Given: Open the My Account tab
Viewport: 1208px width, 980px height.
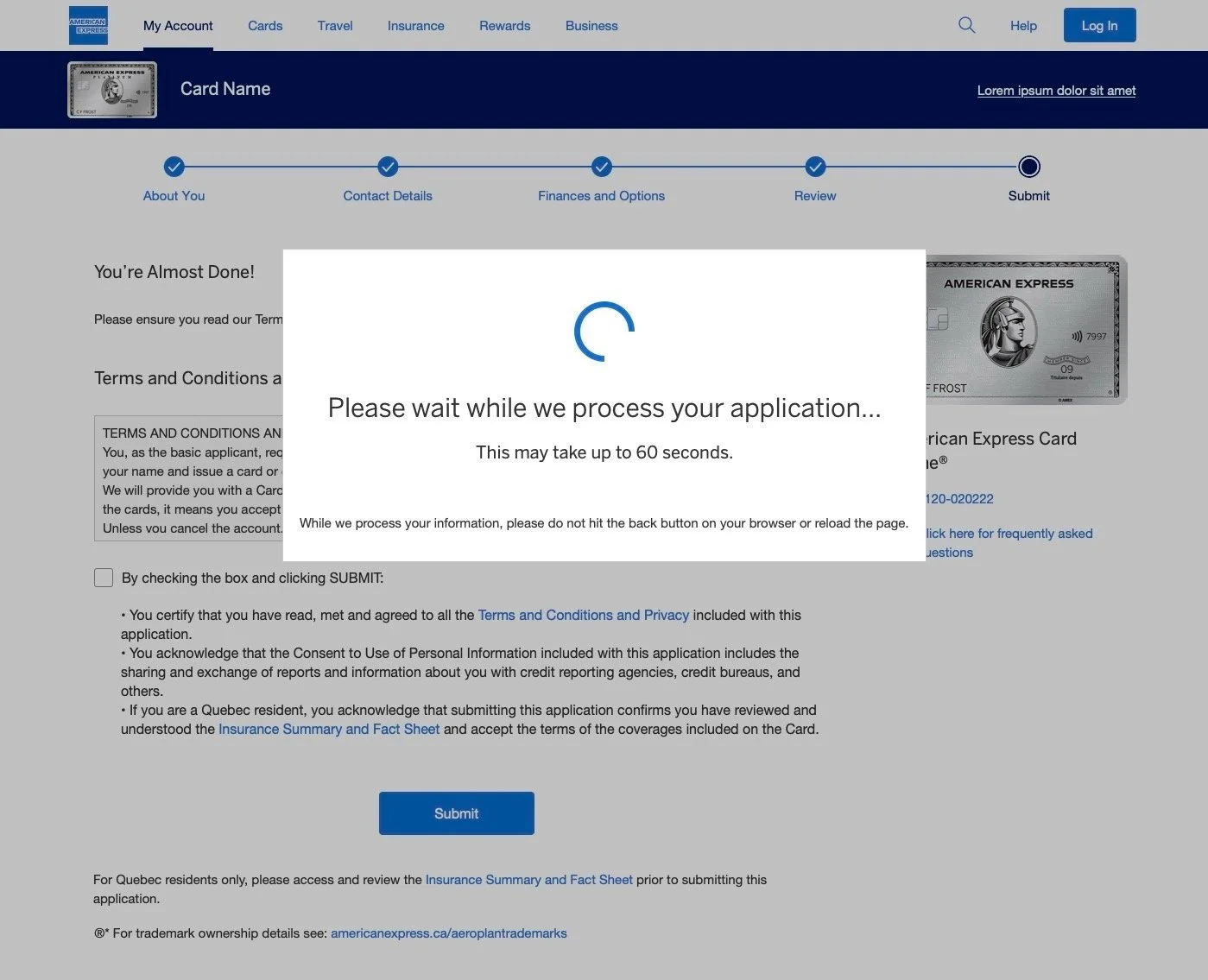Looking at the screenshot, I should pyautogui.click(x=178, y=26).
